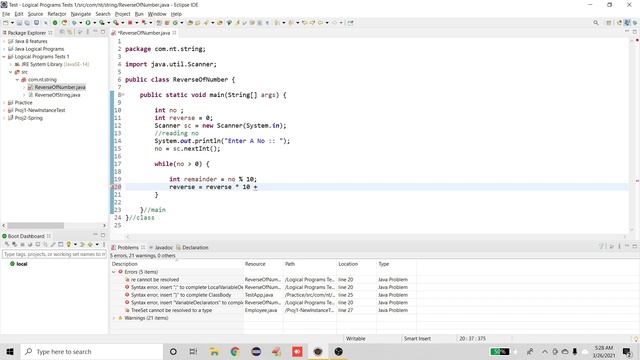The width and height of the screenshot is (640, 360).
Task: Expand the JRE System Library node
Action: [11, 64]
